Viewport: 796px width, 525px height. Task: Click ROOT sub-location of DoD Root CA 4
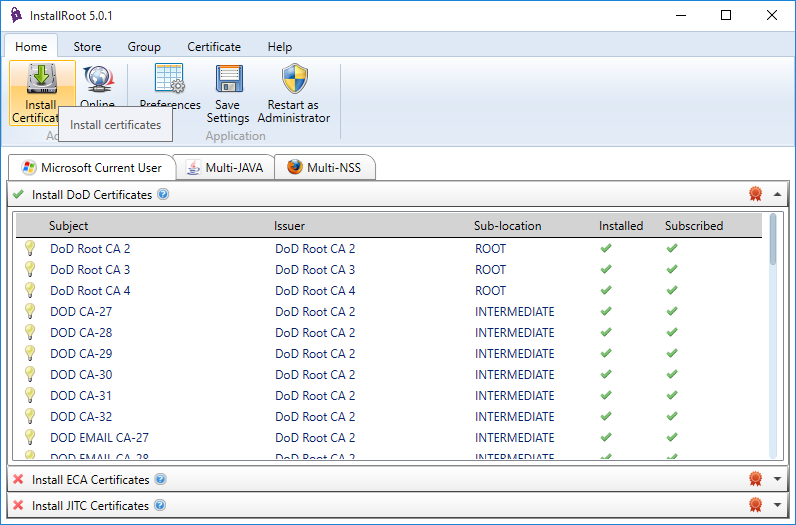490,291
